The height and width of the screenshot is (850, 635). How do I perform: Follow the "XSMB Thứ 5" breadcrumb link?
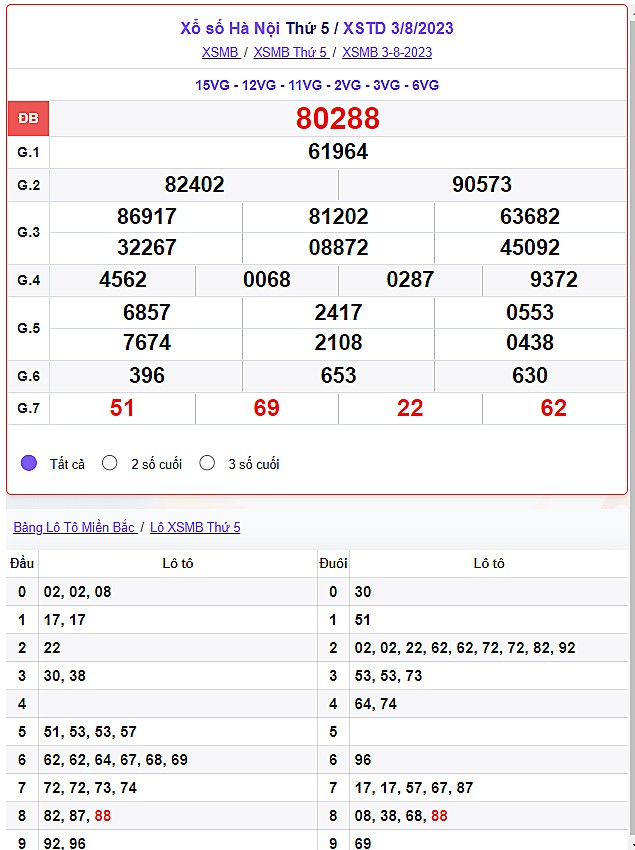(290, 52)
